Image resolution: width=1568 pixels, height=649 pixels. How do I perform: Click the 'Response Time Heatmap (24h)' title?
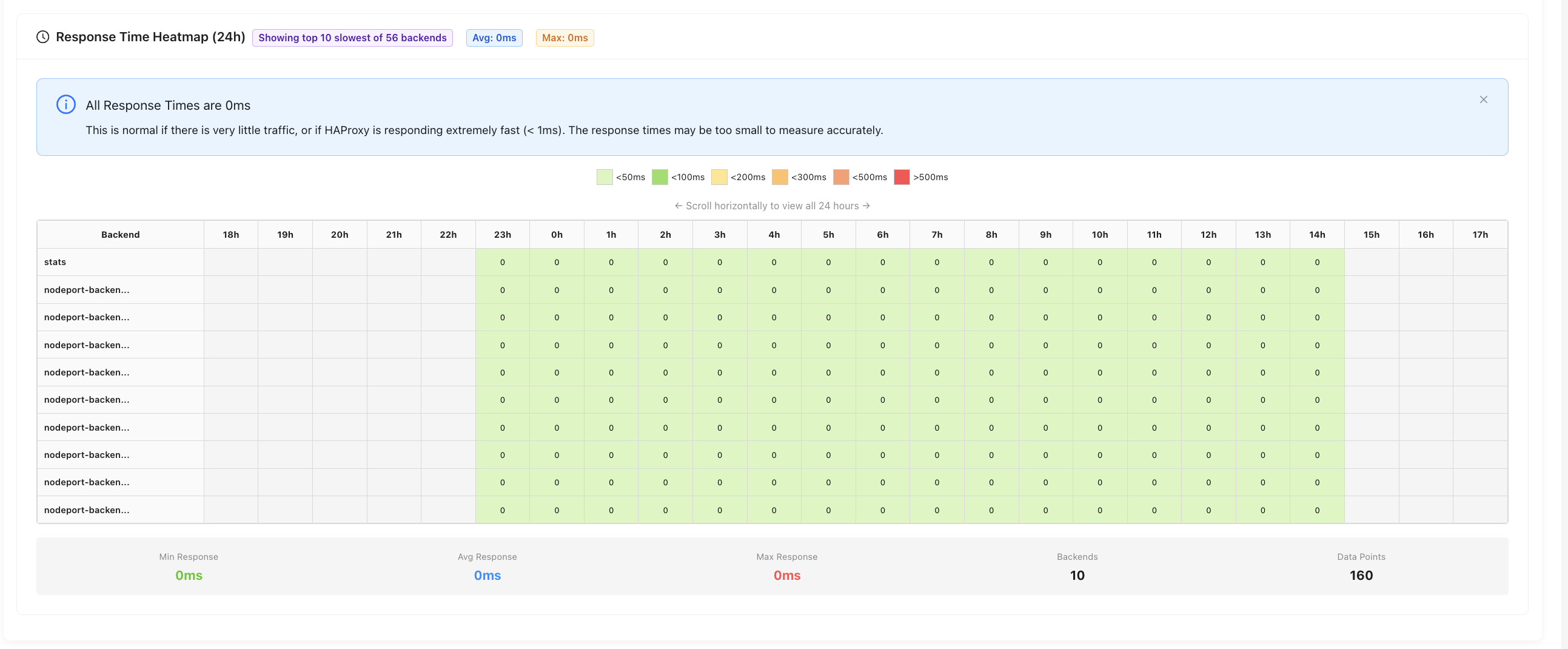pyautogui.click(x=150, y=37)
